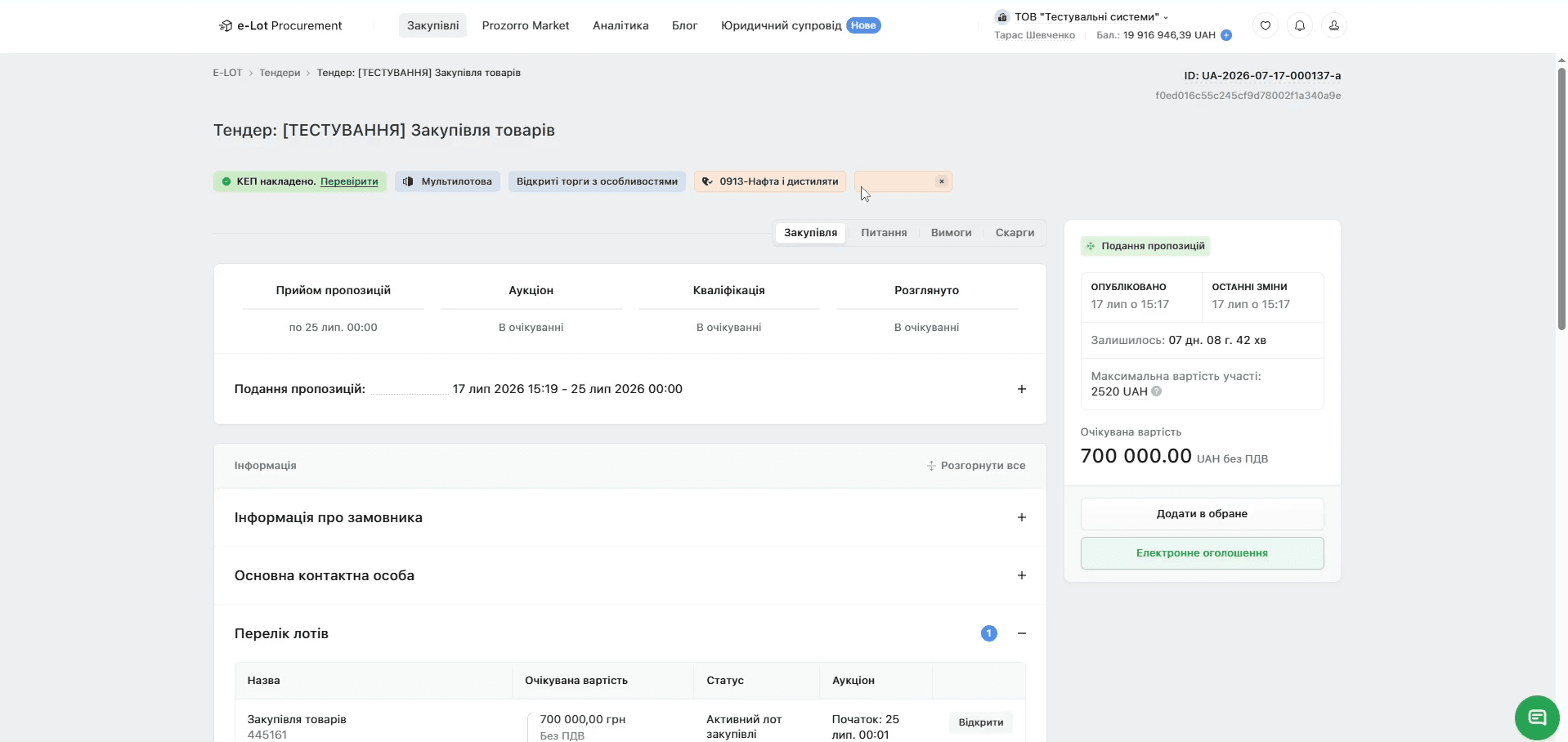Click the question mark help icon near 2520 UAH
Viewport: 1568px width, 742px height.
pyautogui.click(x=1157, y=391)
